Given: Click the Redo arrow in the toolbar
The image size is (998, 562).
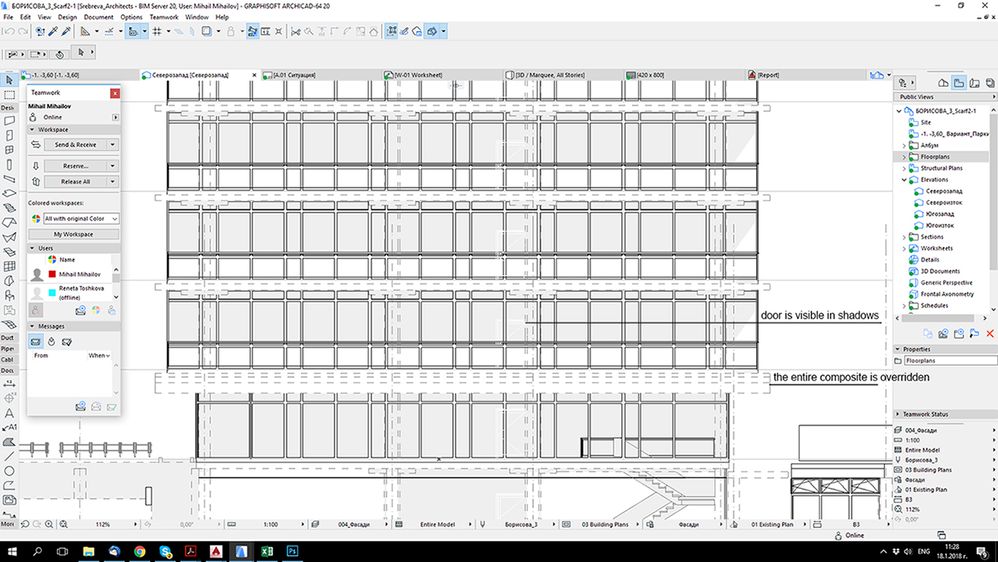Looking at the screenshot, I should 23,31.
